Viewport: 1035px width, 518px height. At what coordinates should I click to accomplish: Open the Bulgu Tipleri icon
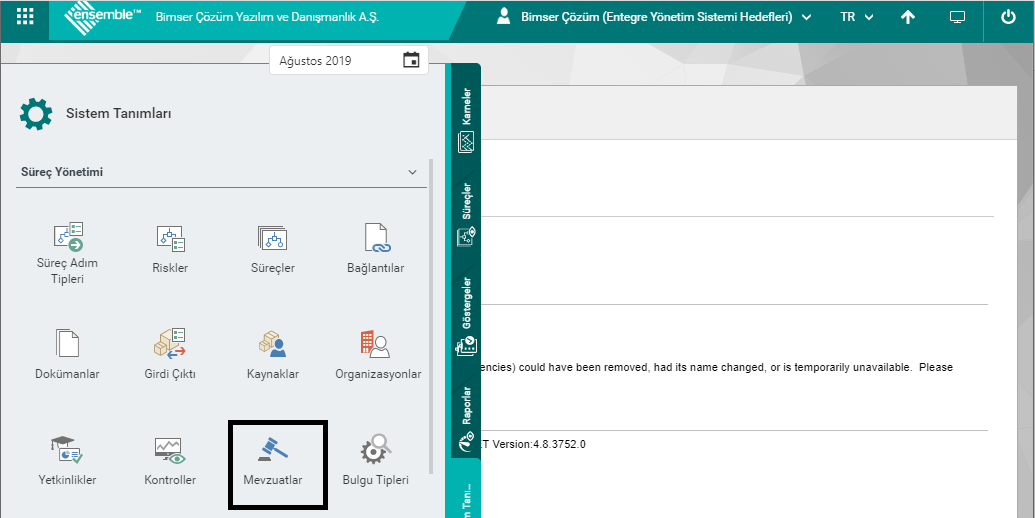tap(375, 450)
